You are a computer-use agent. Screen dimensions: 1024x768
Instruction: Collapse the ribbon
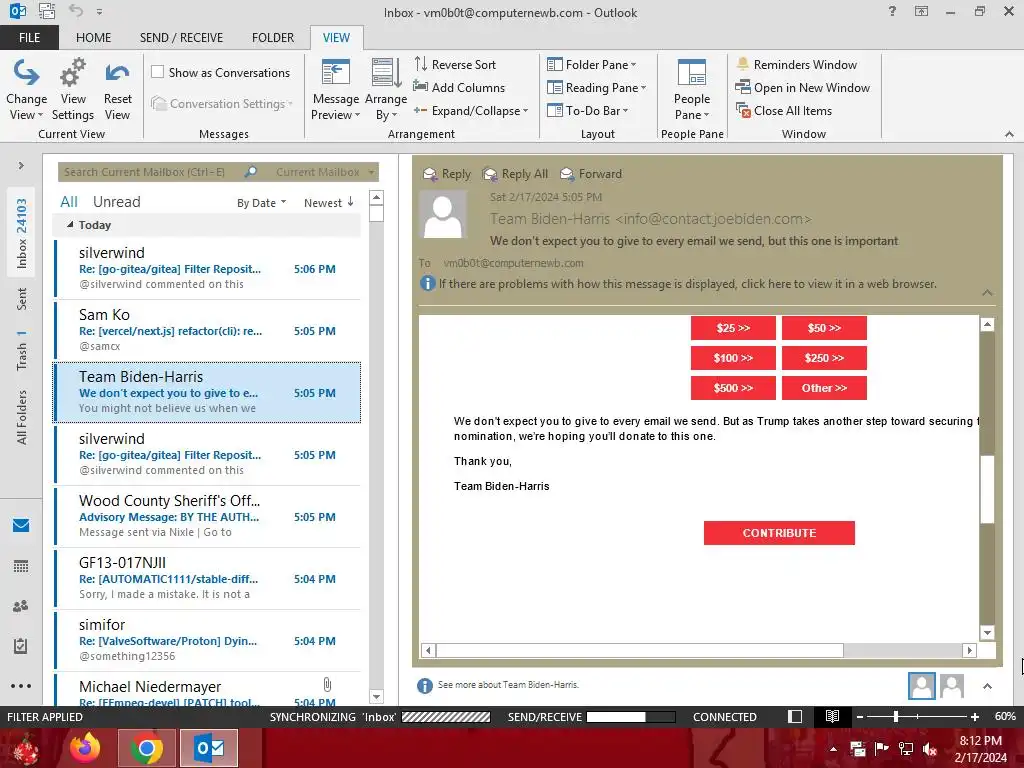(x=1009, y=134)
